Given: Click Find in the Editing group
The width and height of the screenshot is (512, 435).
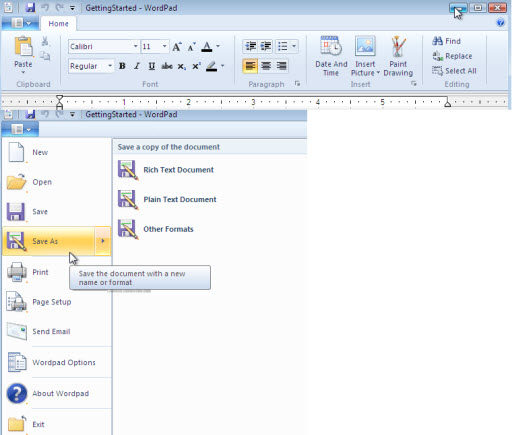Looking at the screenshot, I should point(446,41).
